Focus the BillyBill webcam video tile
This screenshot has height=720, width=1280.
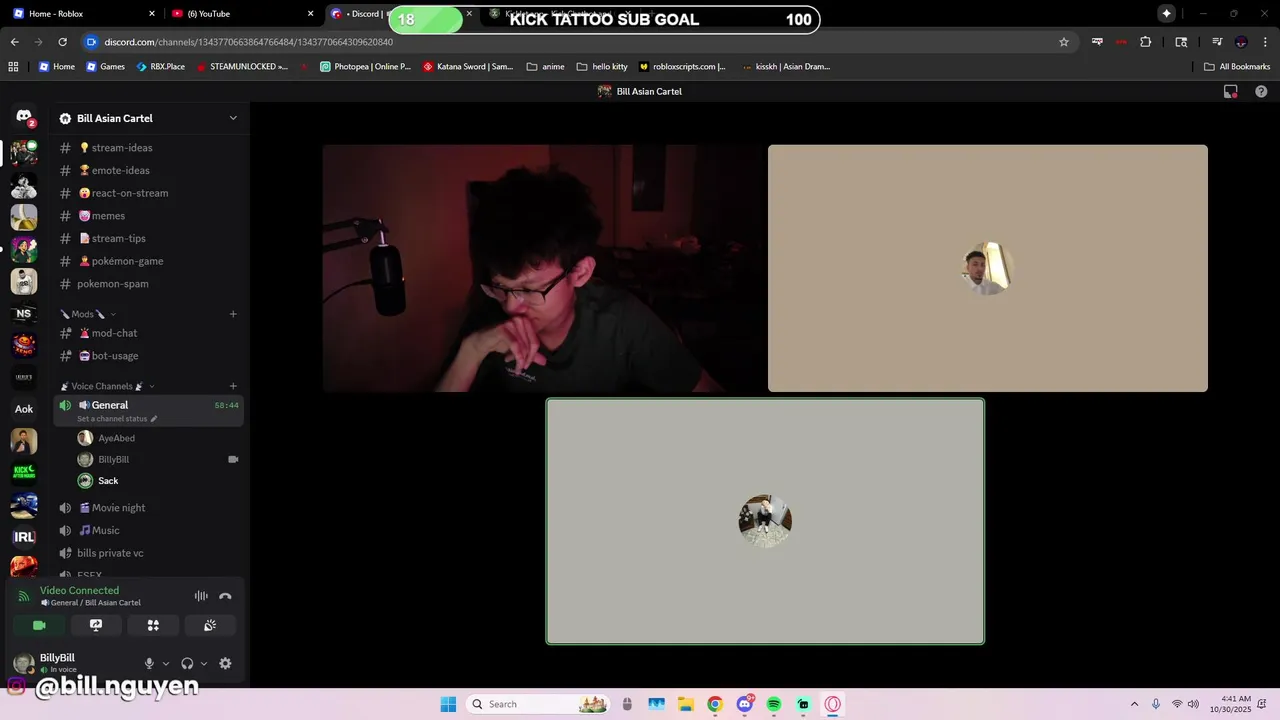[542, 268]
